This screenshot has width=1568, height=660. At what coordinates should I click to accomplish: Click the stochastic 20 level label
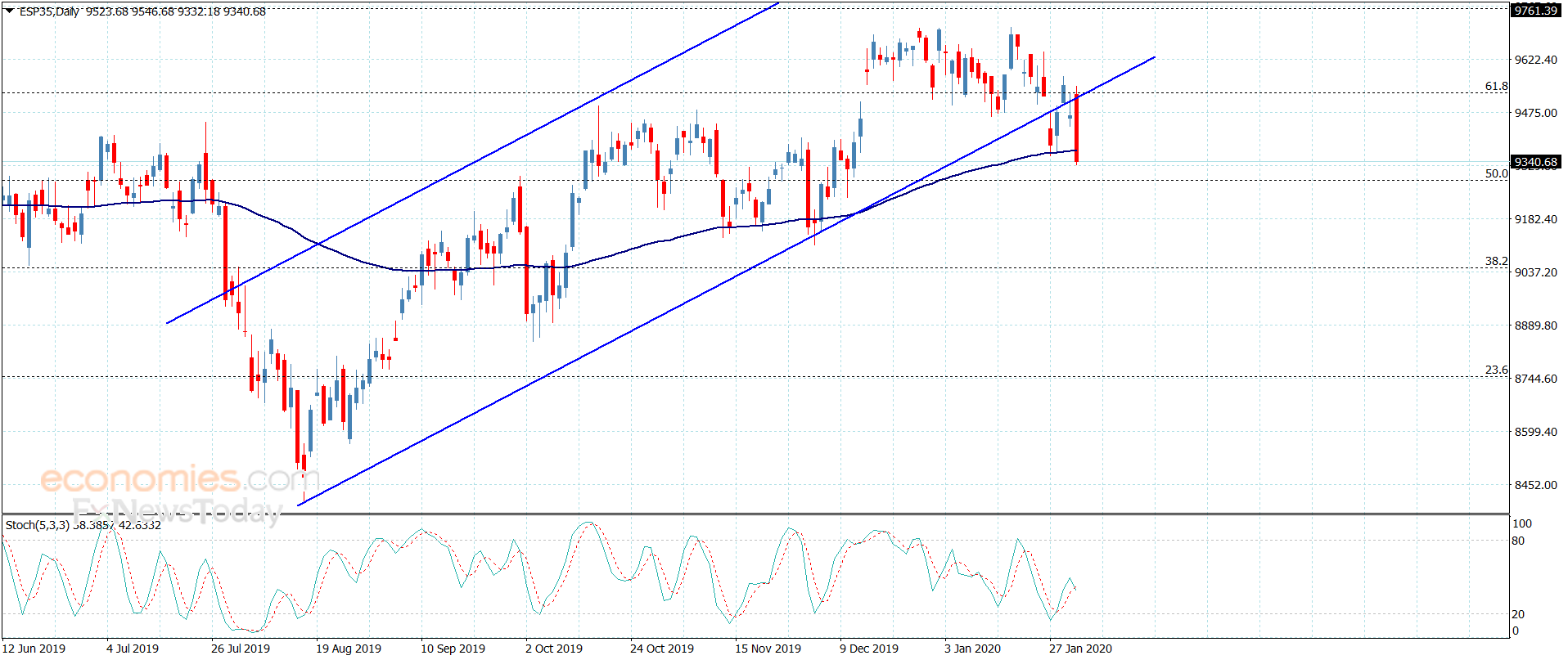tap(1518, 614)
